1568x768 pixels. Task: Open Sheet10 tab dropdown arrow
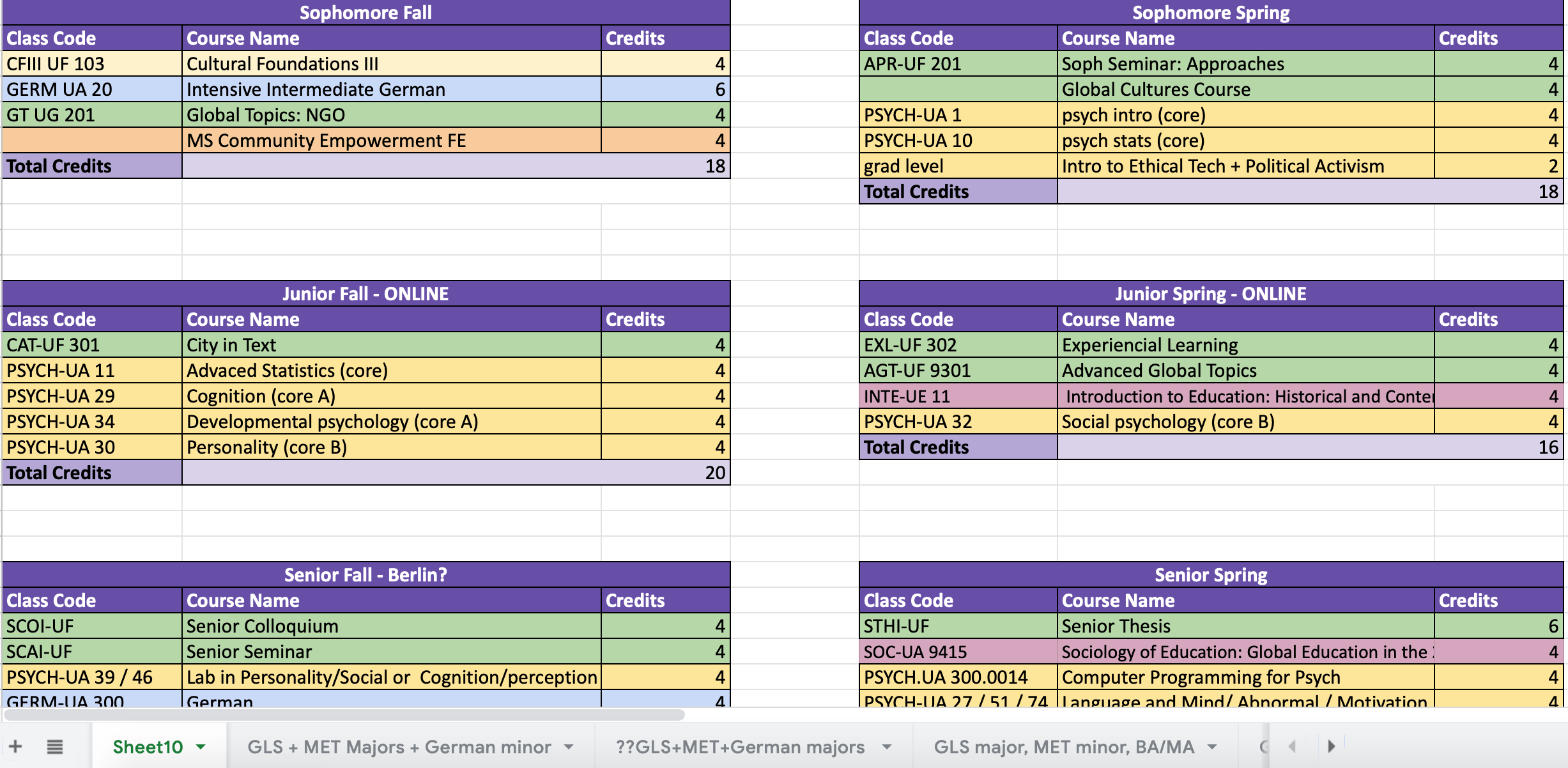point(201,746)
